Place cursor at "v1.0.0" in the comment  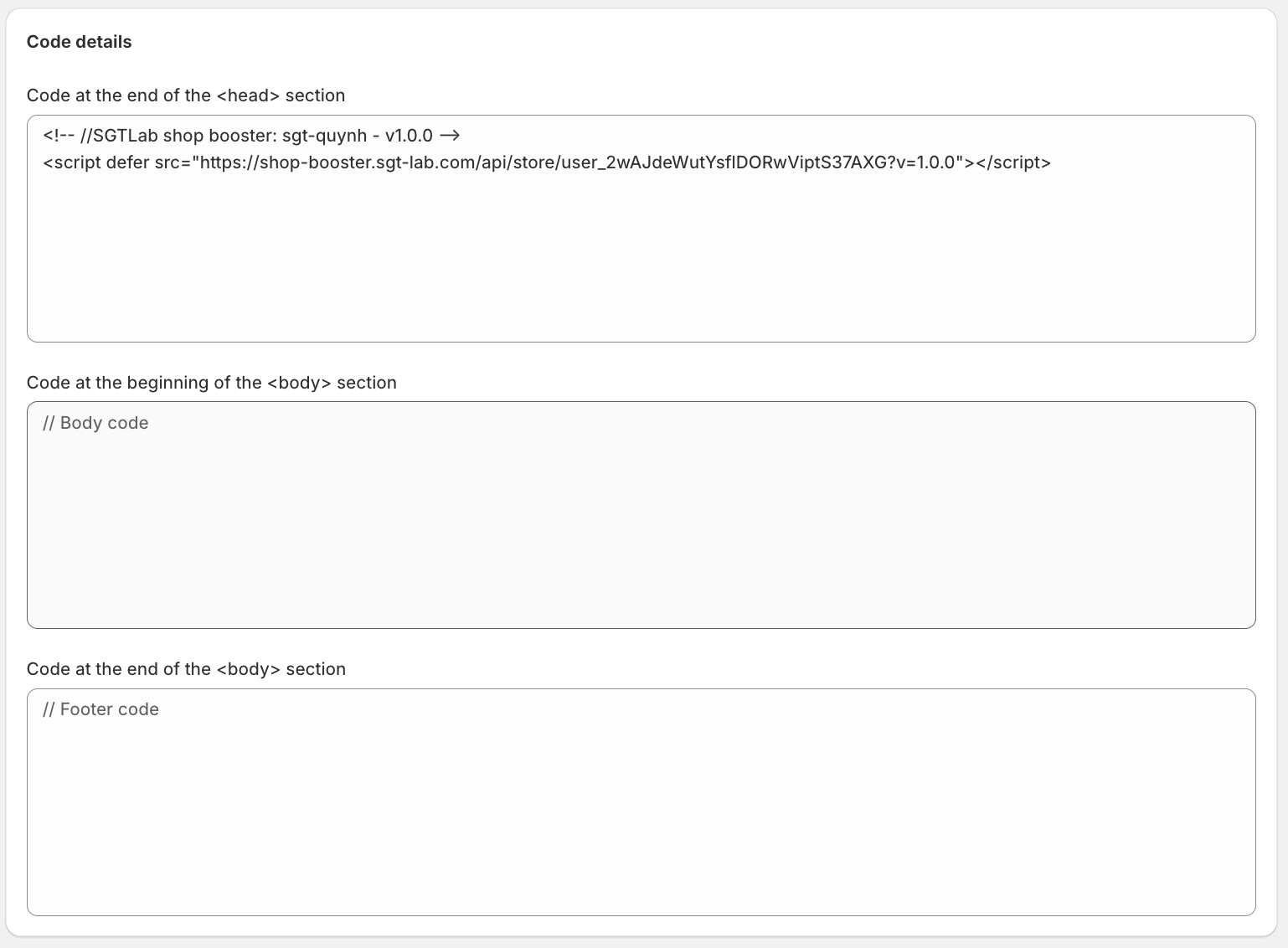(409, 136)
